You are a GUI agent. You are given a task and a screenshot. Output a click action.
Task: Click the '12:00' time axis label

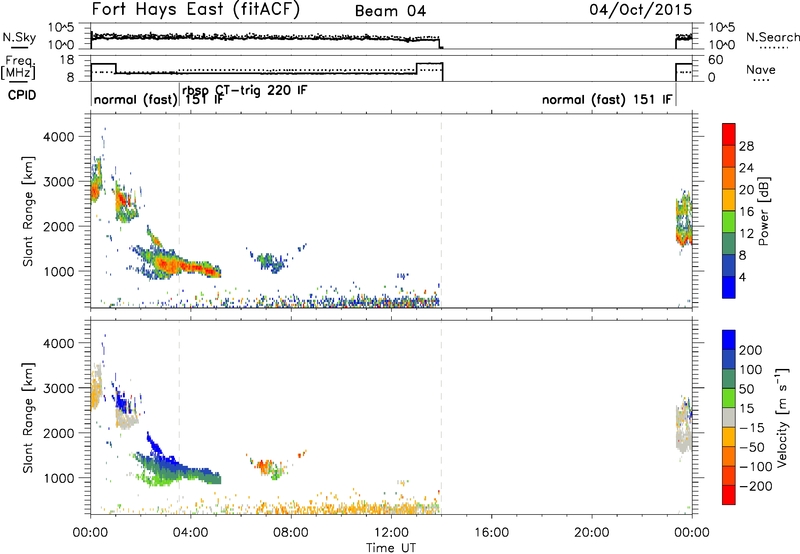[x=391, y=533]
